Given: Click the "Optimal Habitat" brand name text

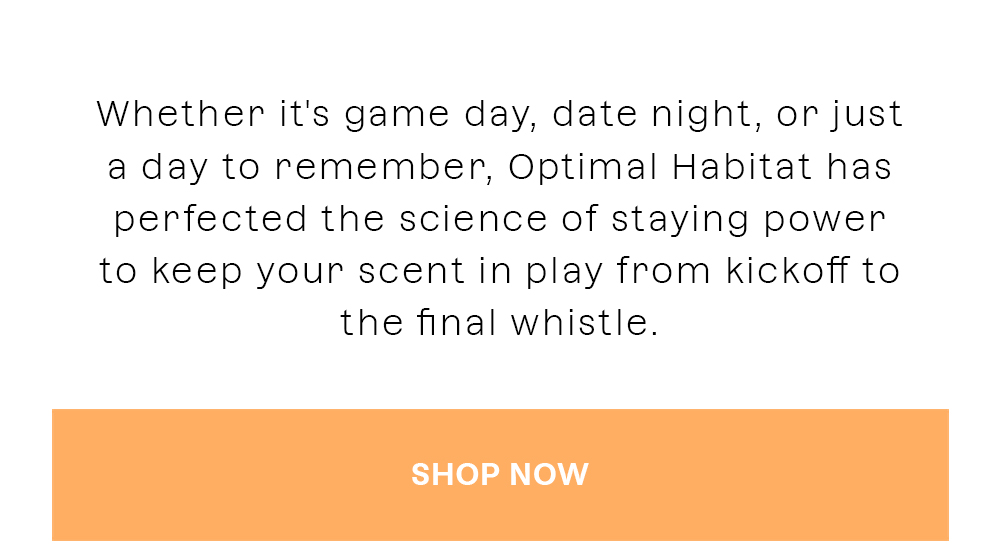Looking at the screenshot, I should (660, 167).
